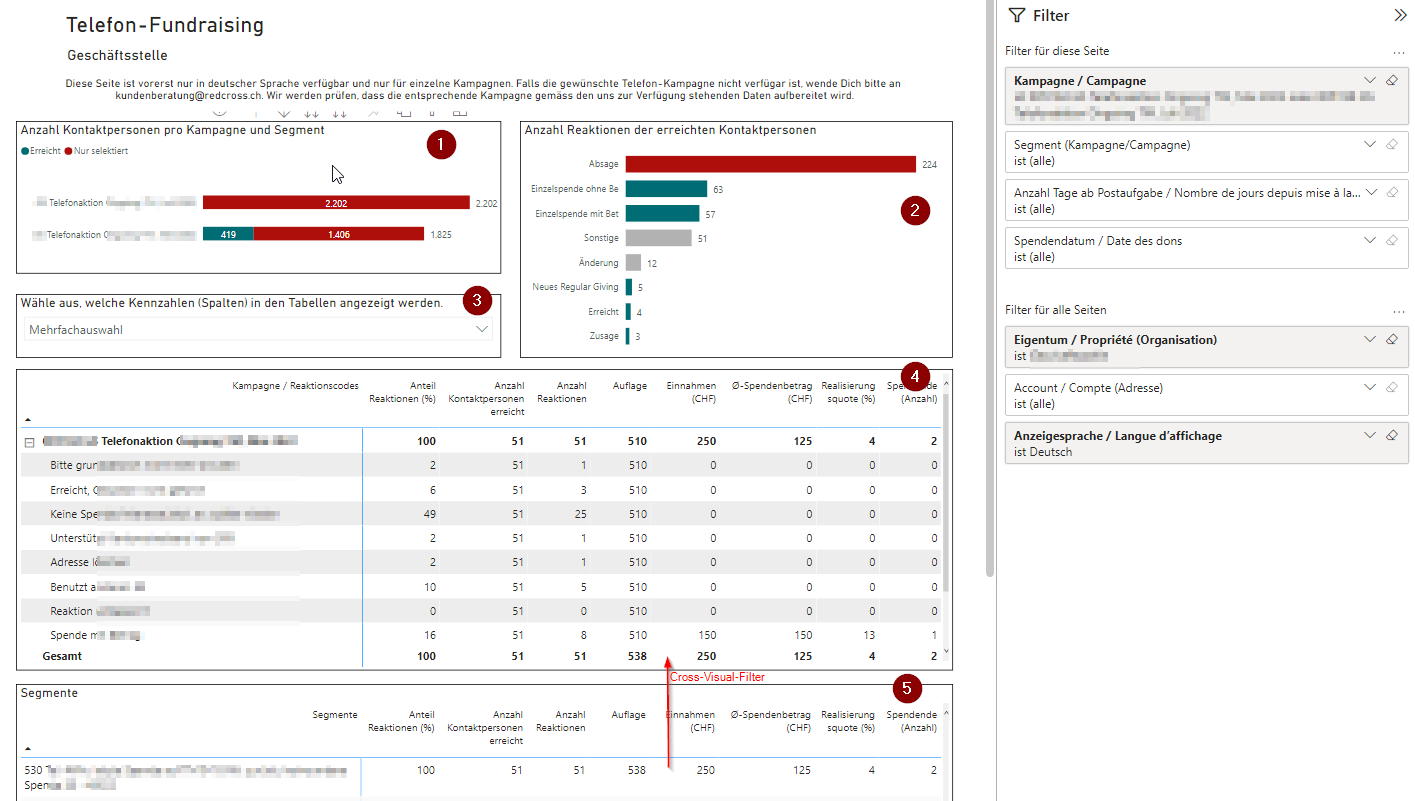Collapse the Filter pane with double chevron
Image resolution: width=1415 pixels, height=801 pixels.
tap(1400, 15)
